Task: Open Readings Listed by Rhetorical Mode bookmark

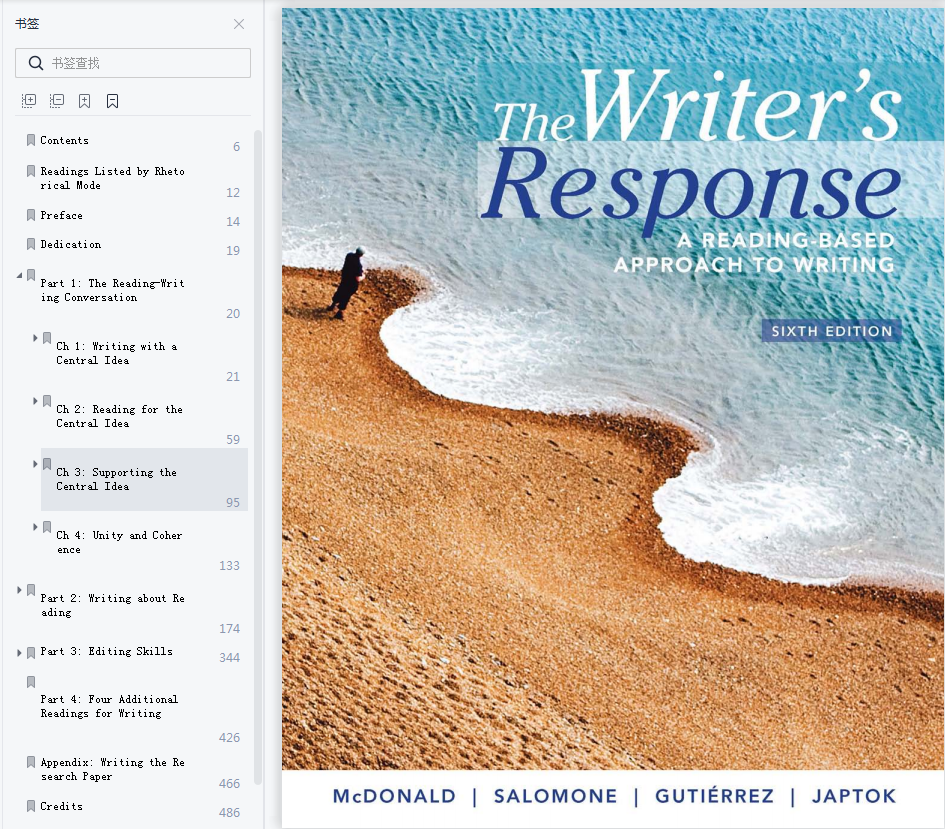Action: (112, 178)
